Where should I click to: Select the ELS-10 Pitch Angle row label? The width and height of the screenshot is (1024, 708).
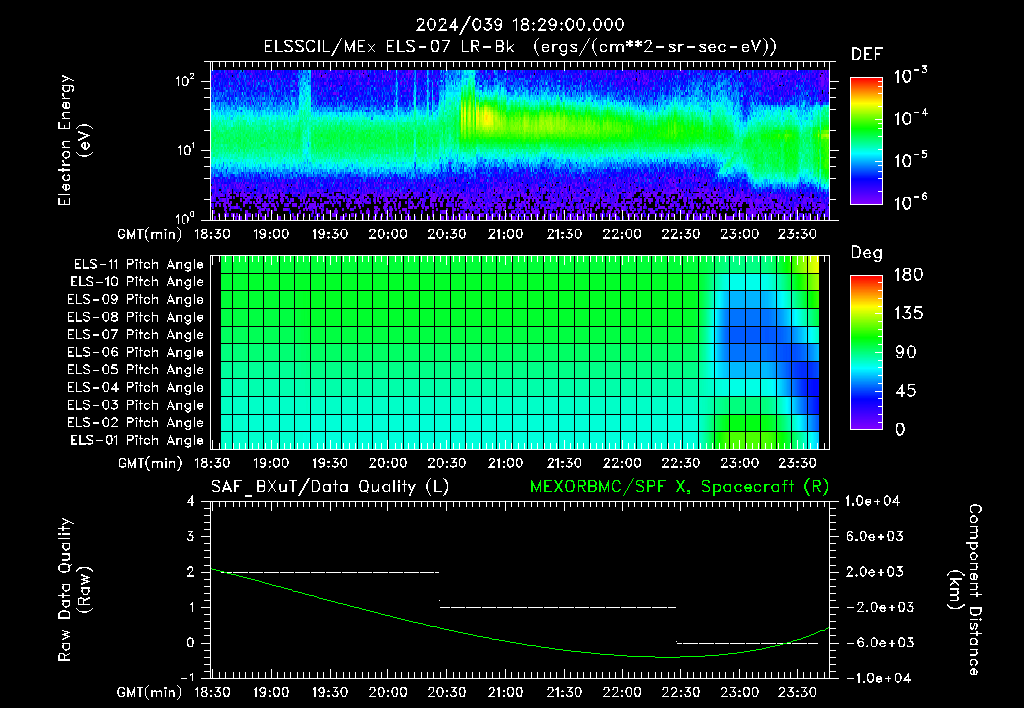[137, 282]
